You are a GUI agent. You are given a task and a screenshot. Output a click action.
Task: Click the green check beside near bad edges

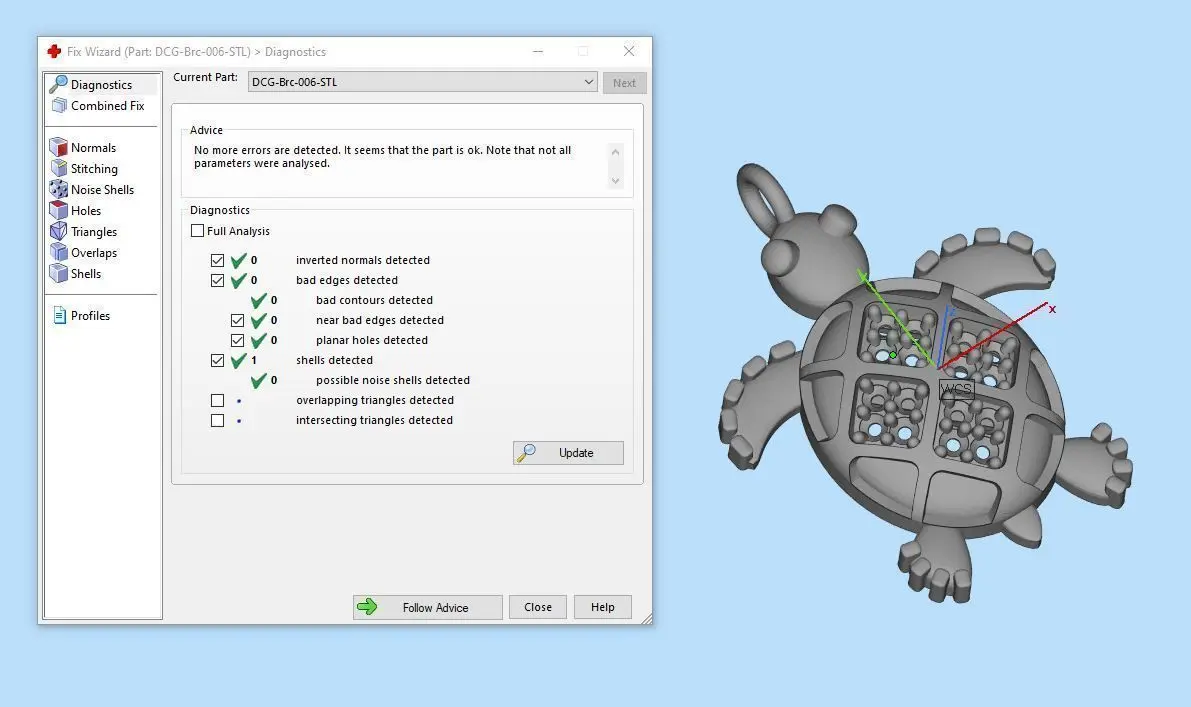click(259, 320)
